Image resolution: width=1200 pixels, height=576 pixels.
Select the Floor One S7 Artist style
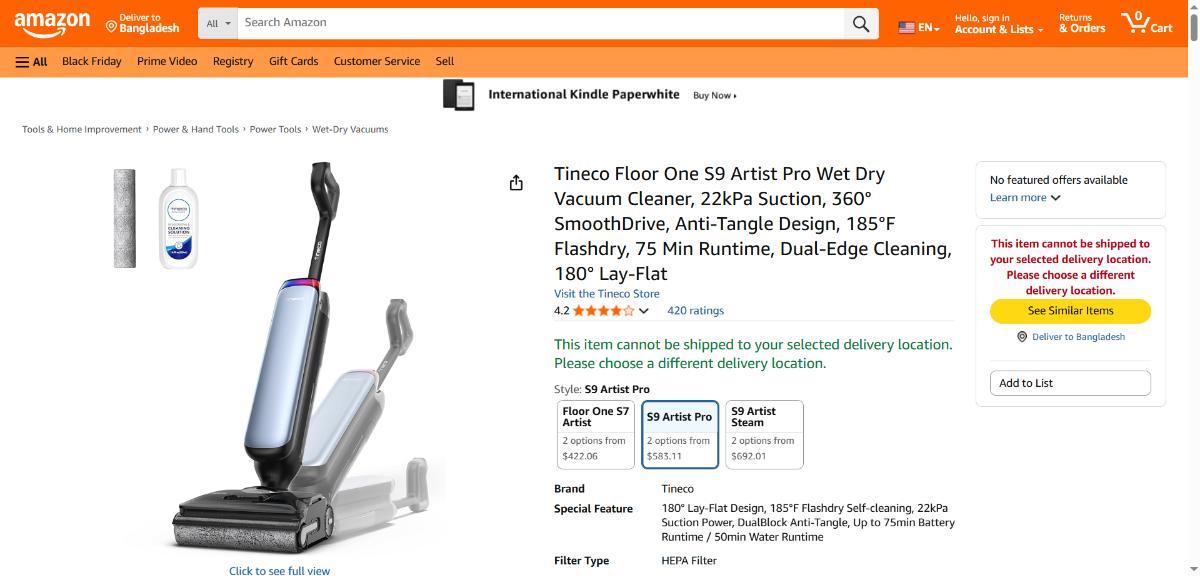[x=596, y=434]
